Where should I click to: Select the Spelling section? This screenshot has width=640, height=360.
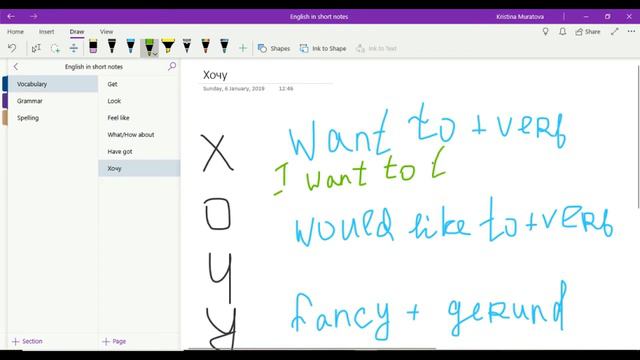point(53,118)
